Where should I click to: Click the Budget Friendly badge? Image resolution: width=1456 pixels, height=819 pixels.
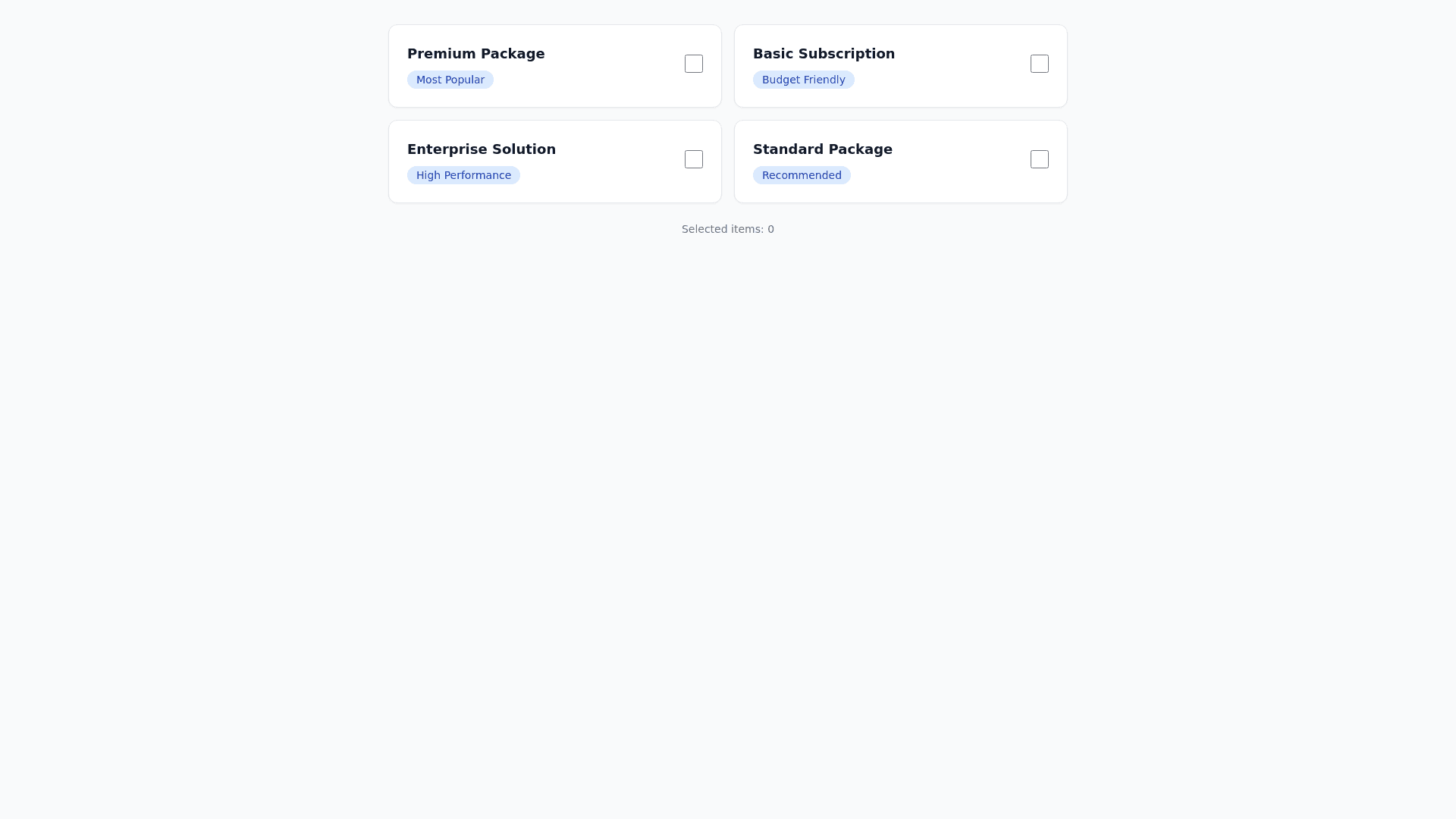803,80
